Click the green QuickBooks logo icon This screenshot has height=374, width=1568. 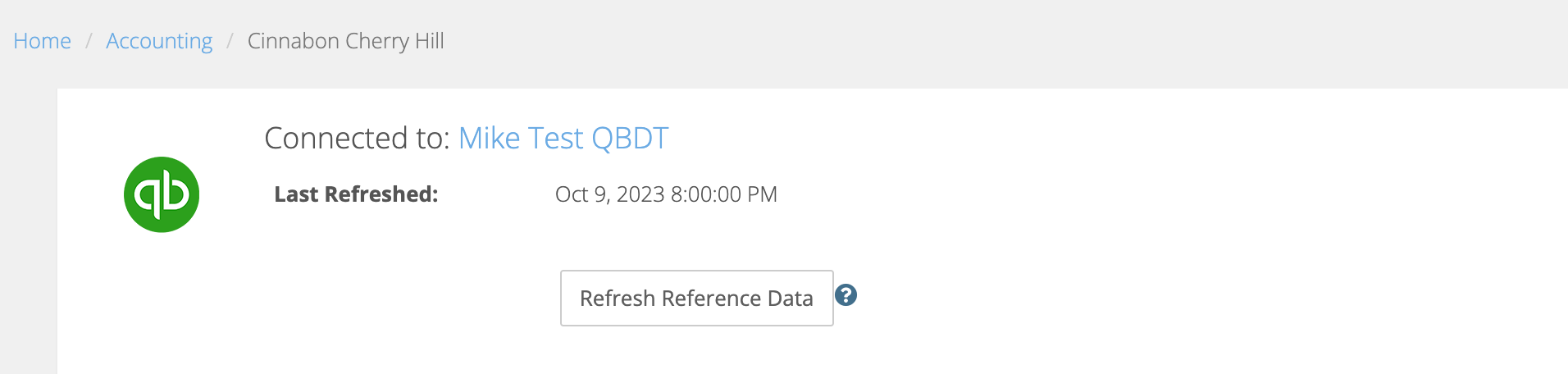(x=162, y=194)
